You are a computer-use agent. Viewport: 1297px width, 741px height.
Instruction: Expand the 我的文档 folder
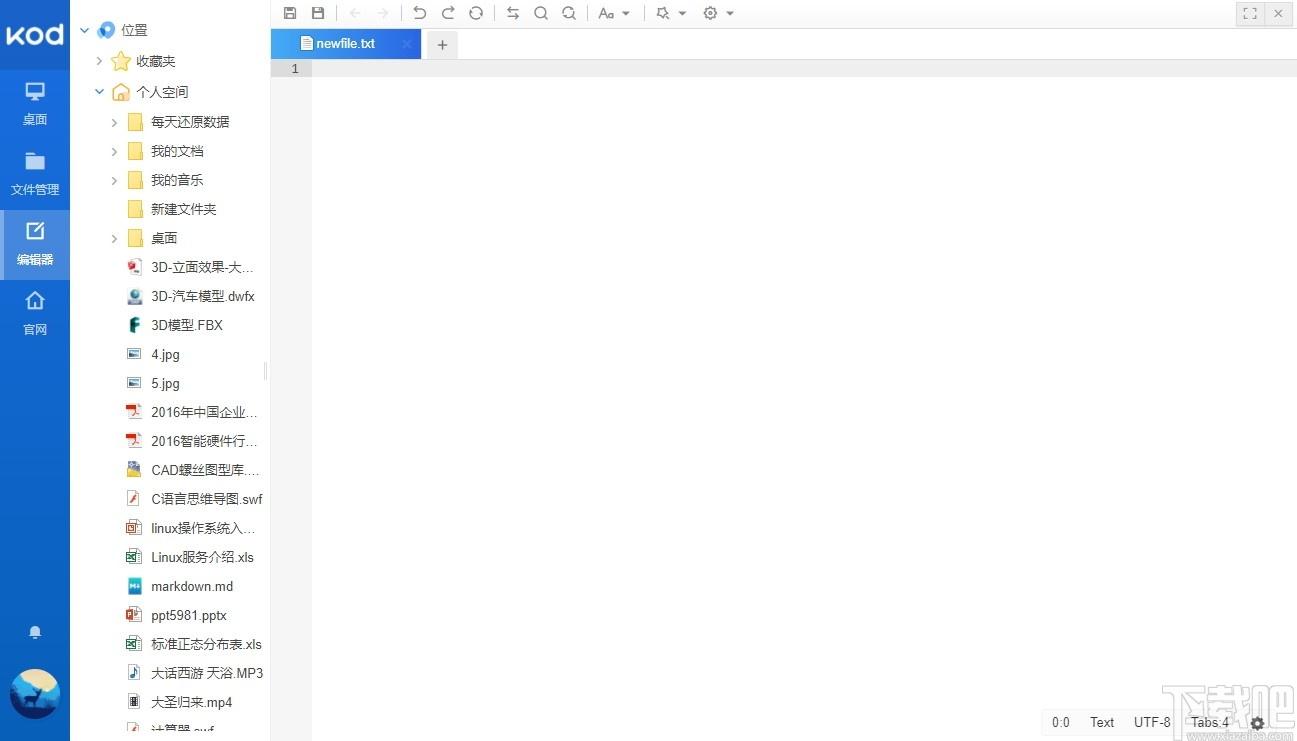pyautogui.click(x=114, y=151)
